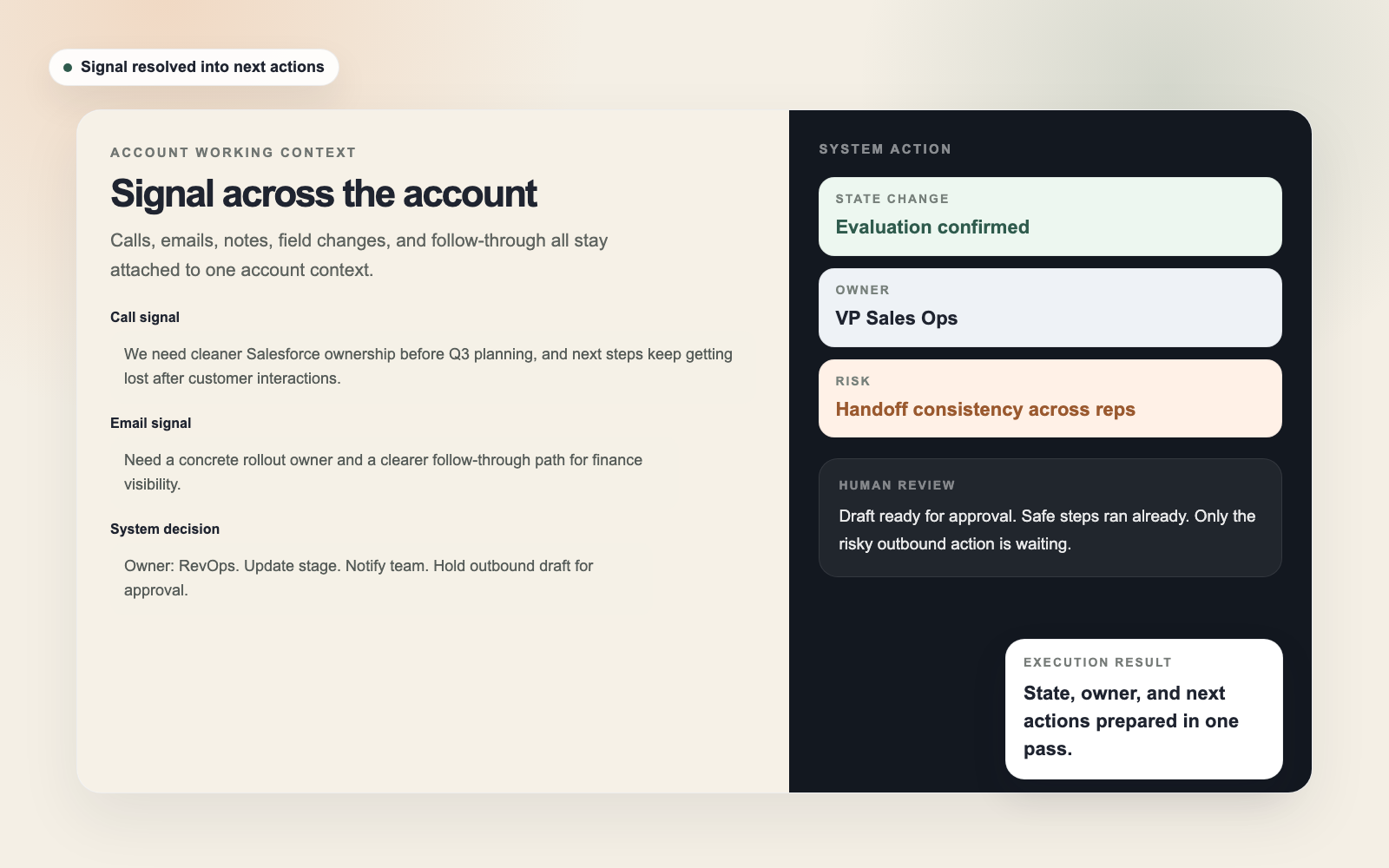
Task: Click the rollout owner email quote
Action: coord(383,471)
